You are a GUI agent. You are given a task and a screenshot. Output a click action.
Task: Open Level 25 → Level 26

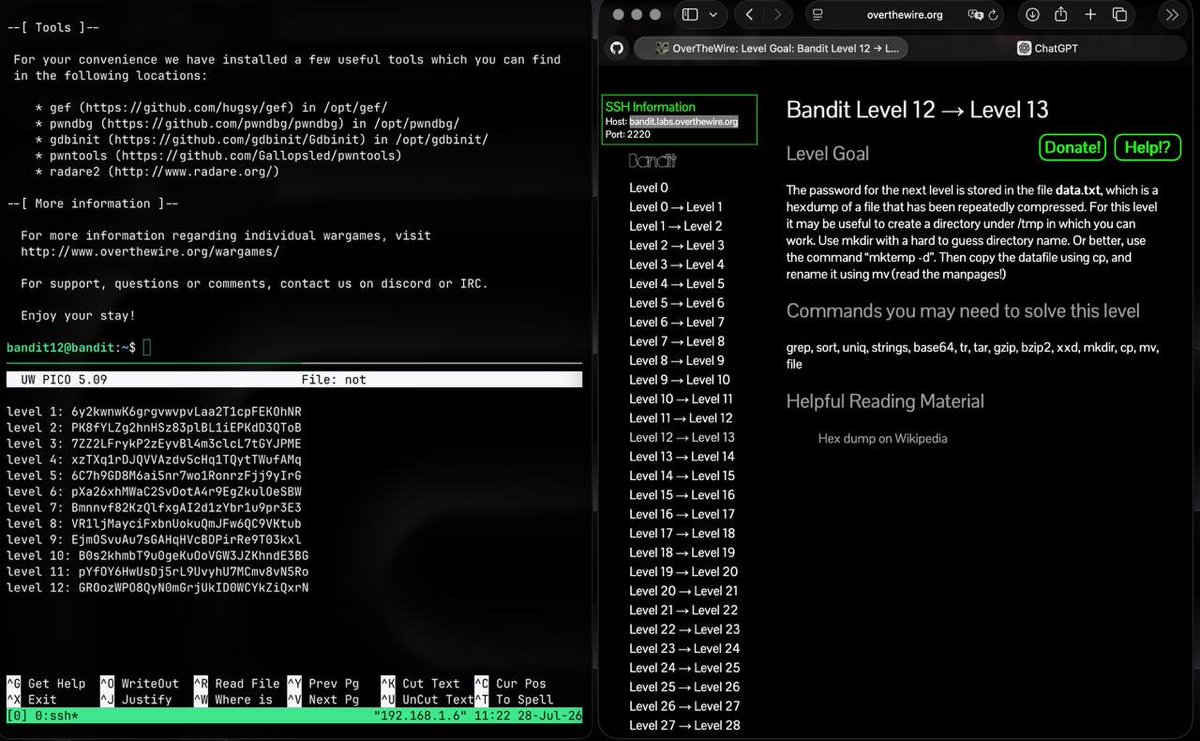pyautogui.click(x=685, y=686)
